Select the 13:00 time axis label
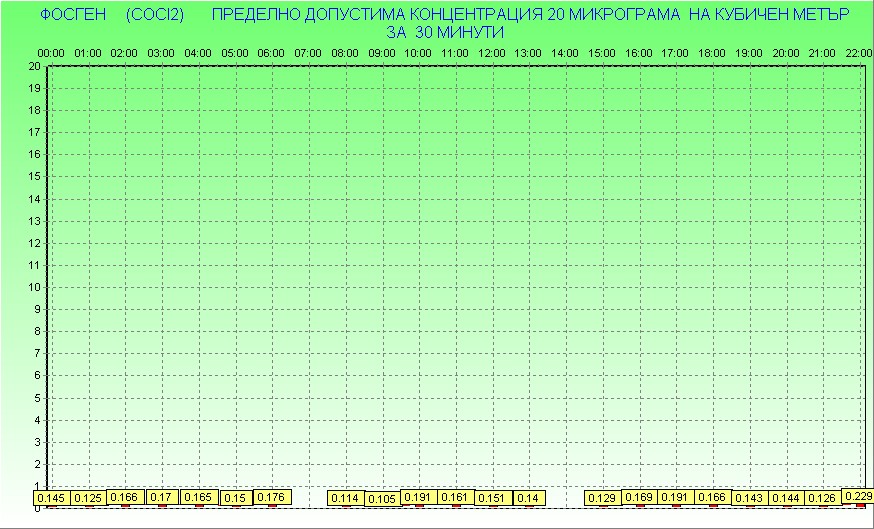Viewport: 874px width, 529px height. [528, 54]
